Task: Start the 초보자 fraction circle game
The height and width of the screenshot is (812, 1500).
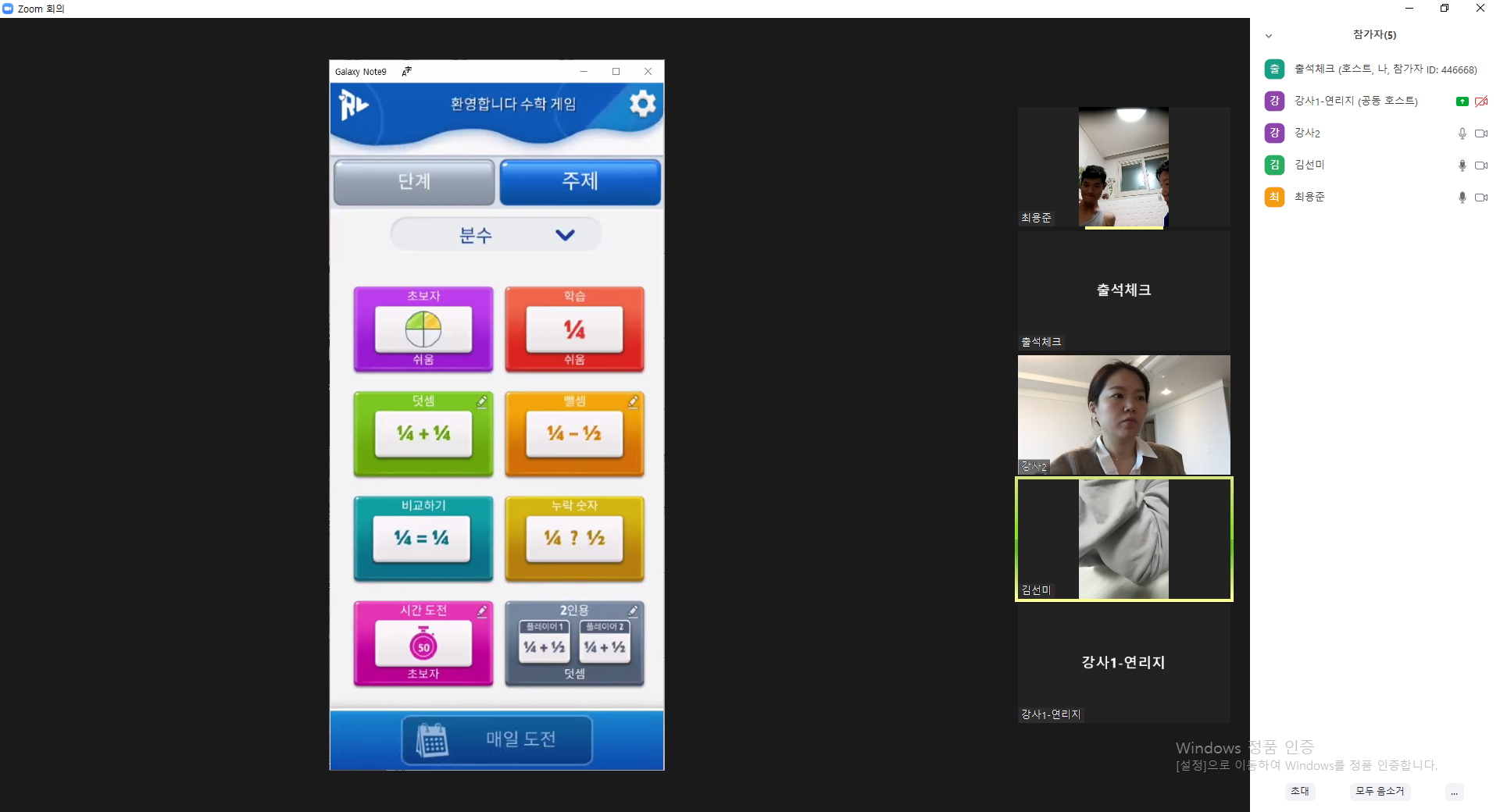Action: point(423,329)
